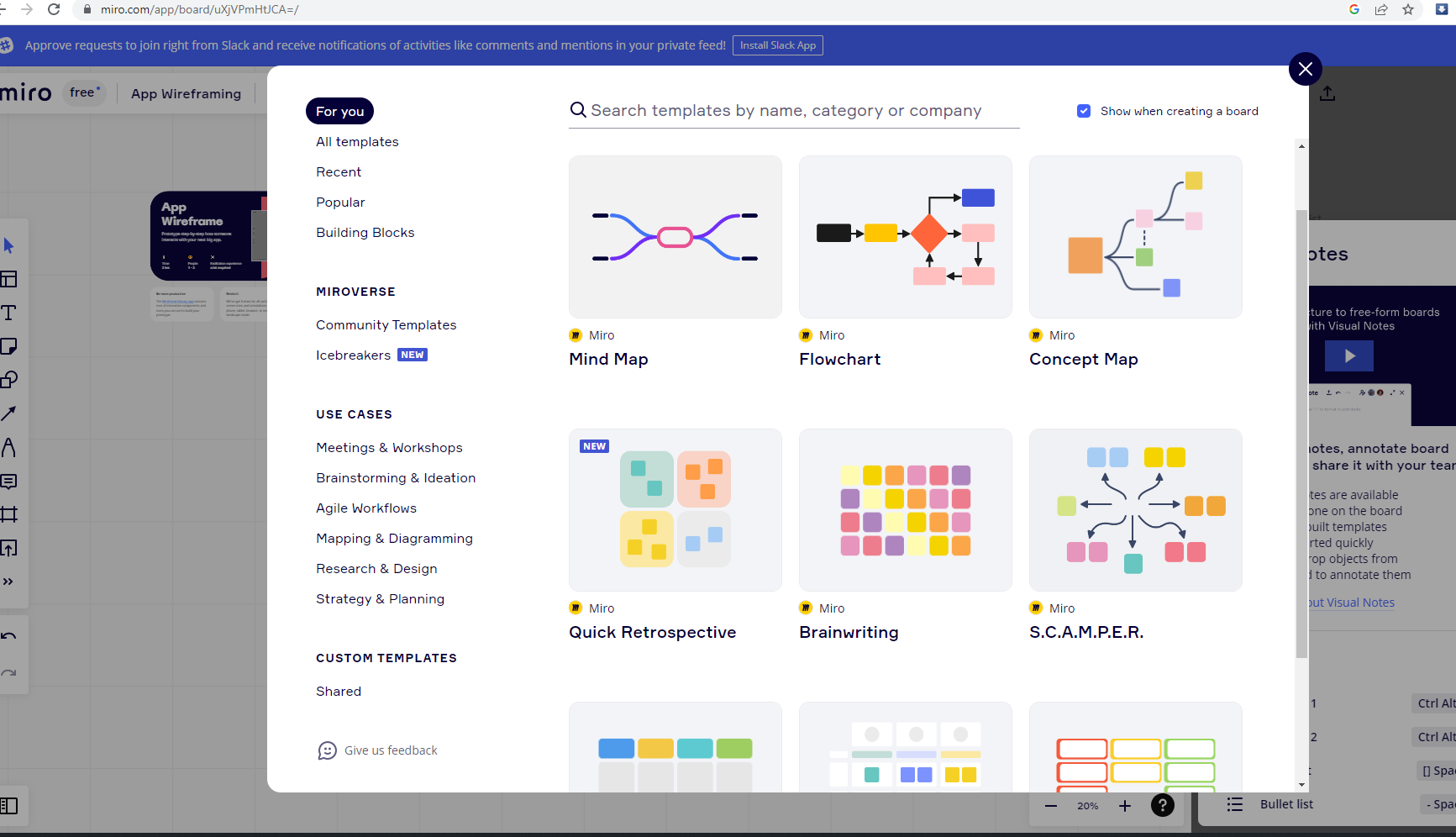Screen dimensions: 1456x837
Task: Click the Undo arrow
Action: click(8, 636)
